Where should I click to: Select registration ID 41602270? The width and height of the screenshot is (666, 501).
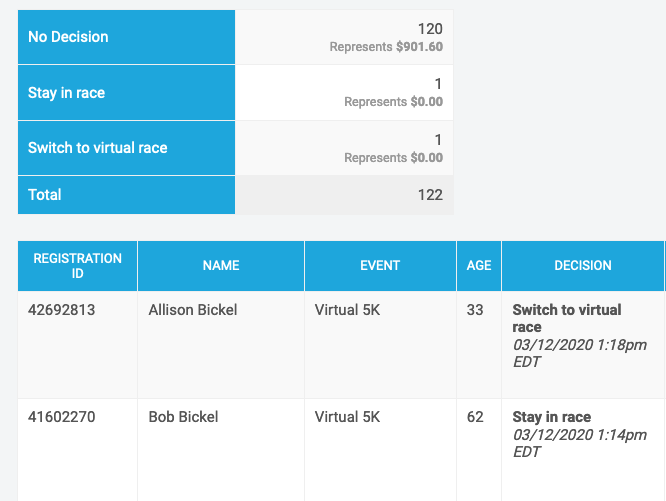pos(62,417)
